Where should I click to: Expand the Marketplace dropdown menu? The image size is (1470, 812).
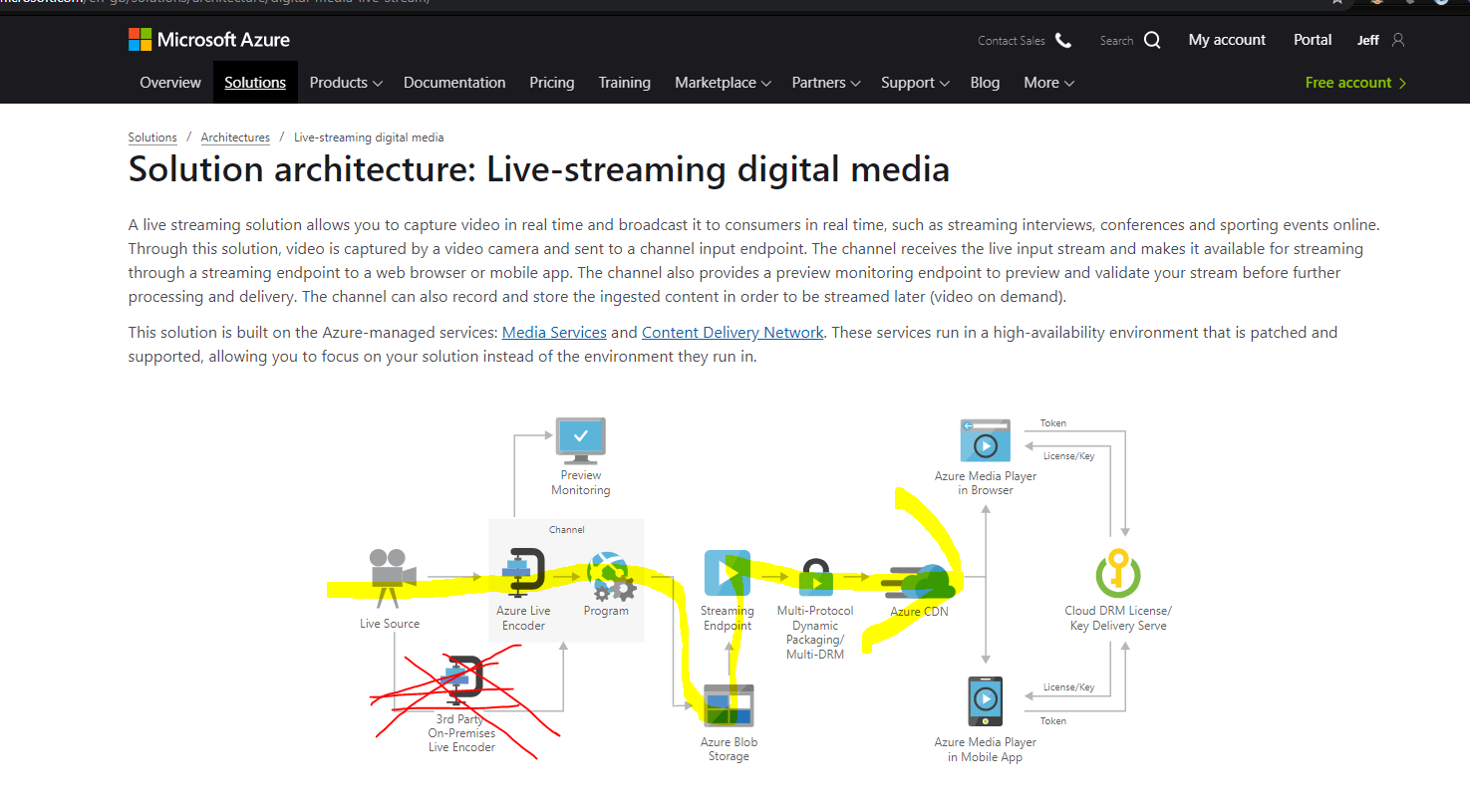(723, 83)
